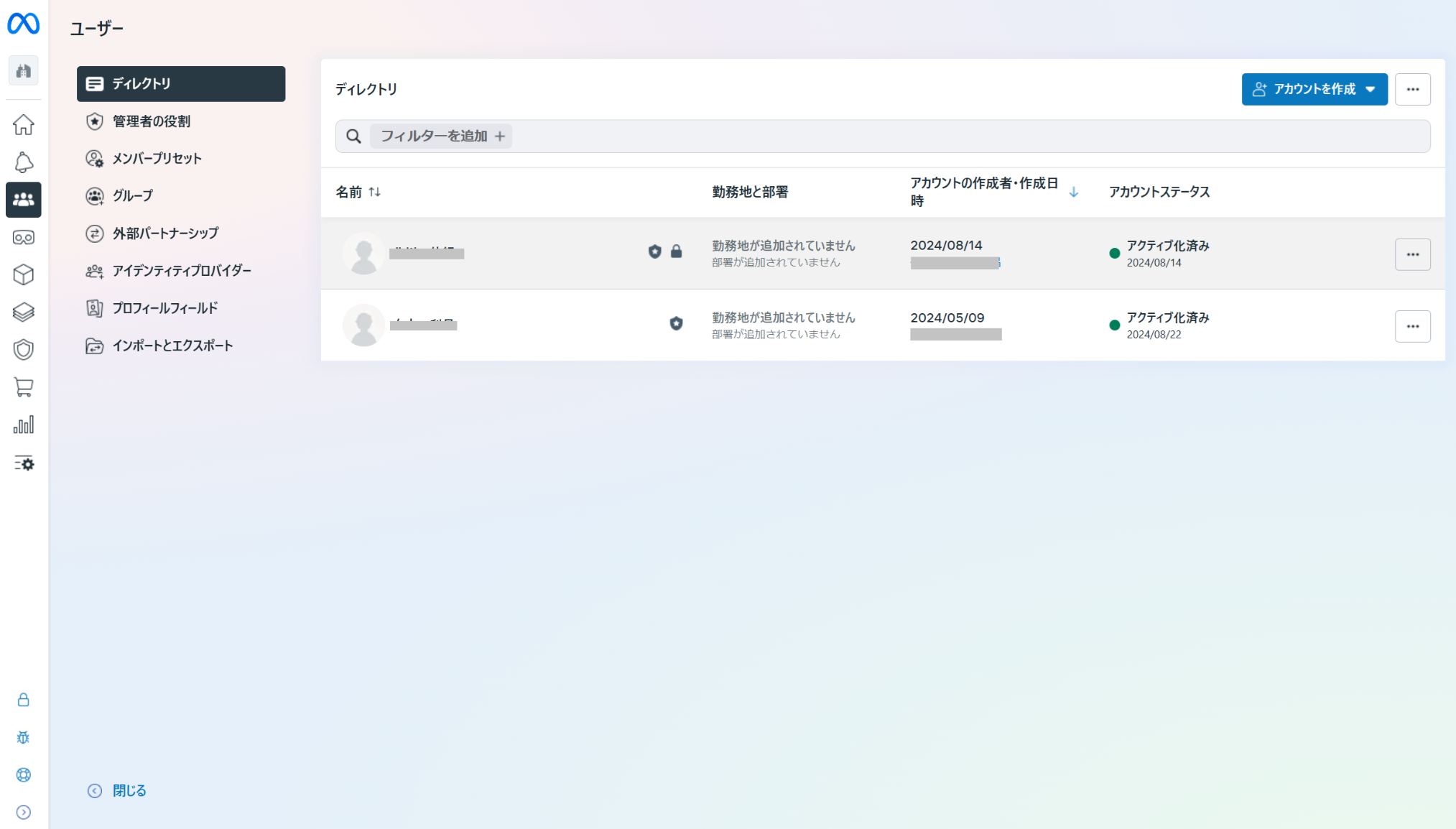Open row actions menu for 2024/08/14 user
This screenshot has height=829, width=1456.
[x=1412, y=255]
